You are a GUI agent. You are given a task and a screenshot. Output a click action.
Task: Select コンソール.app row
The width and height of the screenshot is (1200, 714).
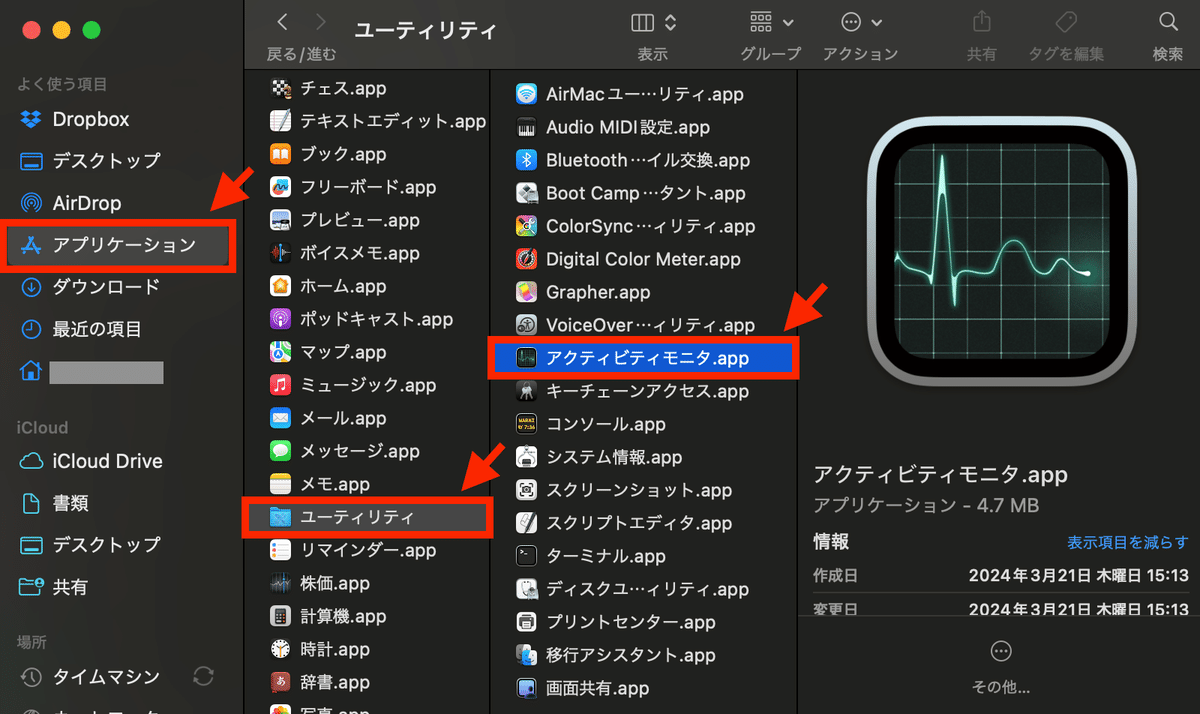pyautogui.click(x=644, y=424)
